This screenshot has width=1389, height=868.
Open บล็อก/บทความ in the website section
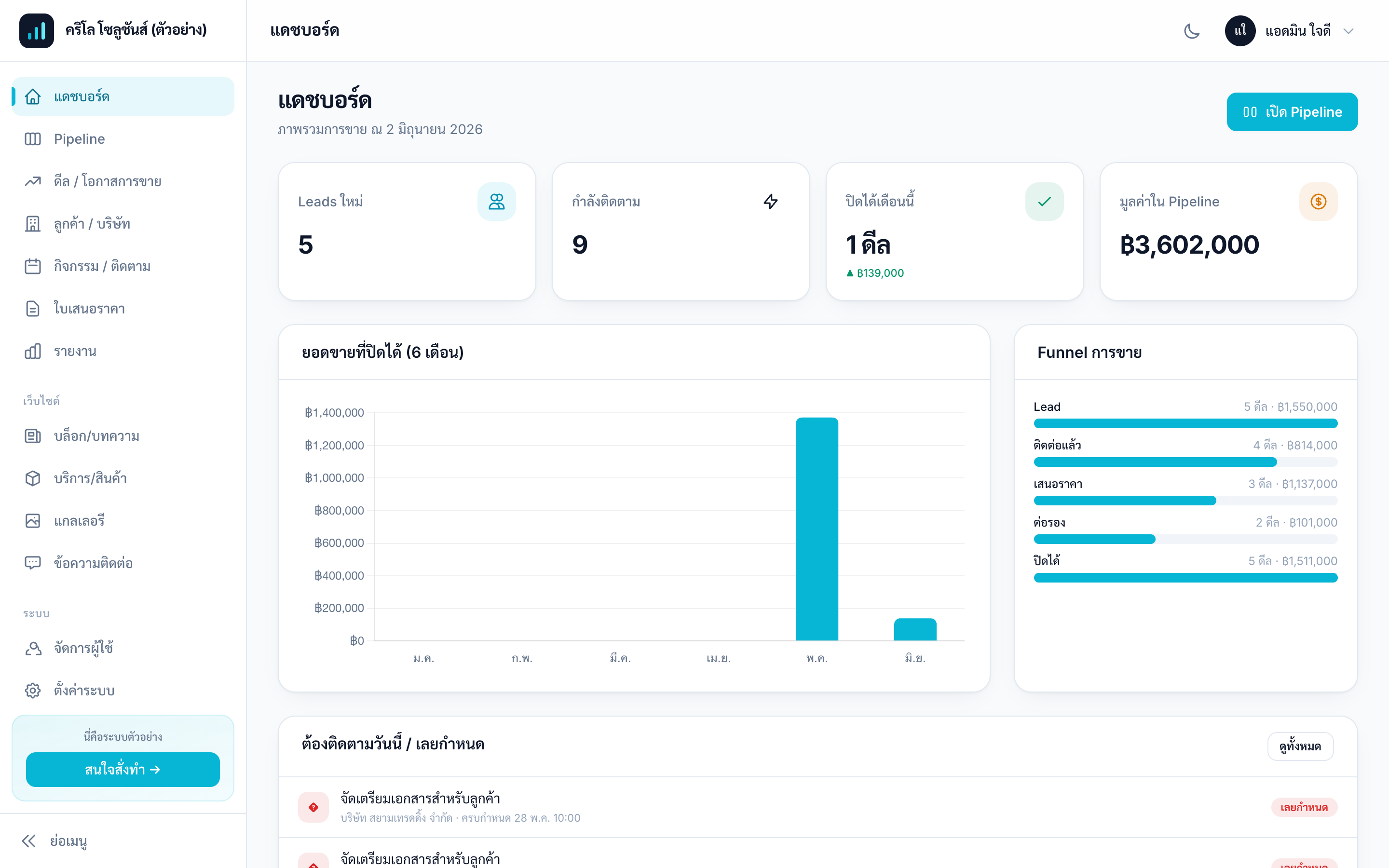coord(123,436)
